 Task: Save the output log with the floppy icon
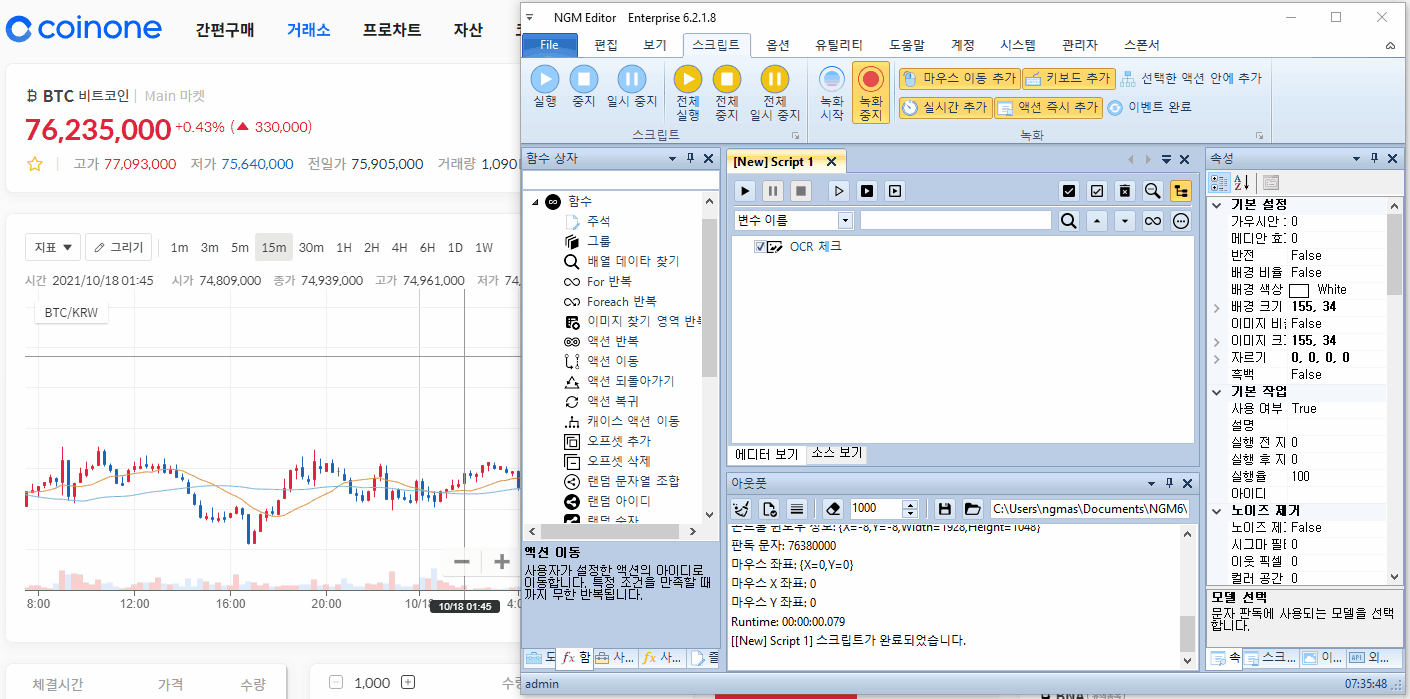pyautogui.click(x=944, y=508)
